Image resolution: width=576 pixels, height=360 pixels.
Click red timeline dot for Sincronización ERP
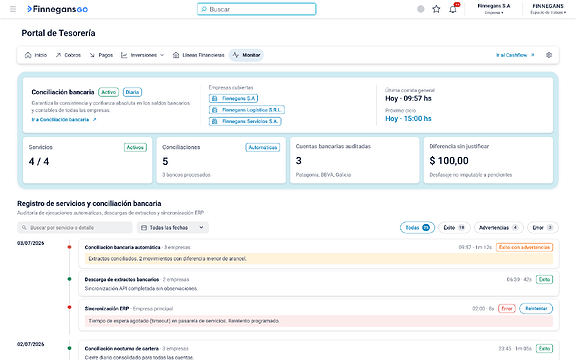click(69, 307)
